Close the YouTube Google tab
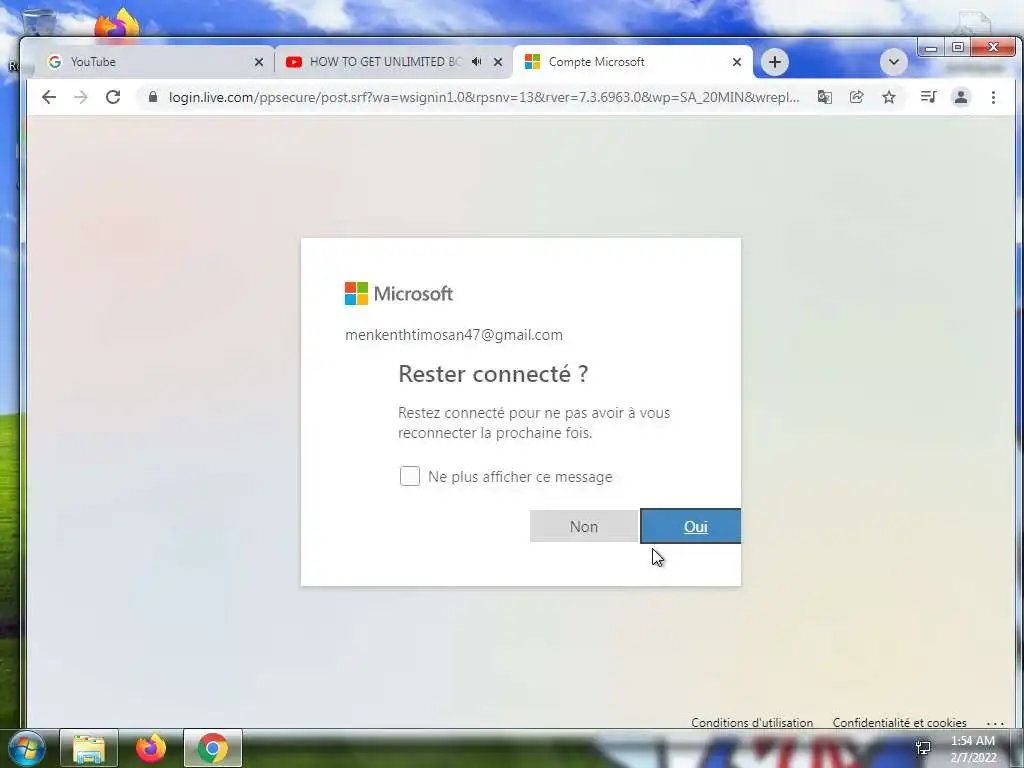The image size is (1024, 768). [259, 62]
